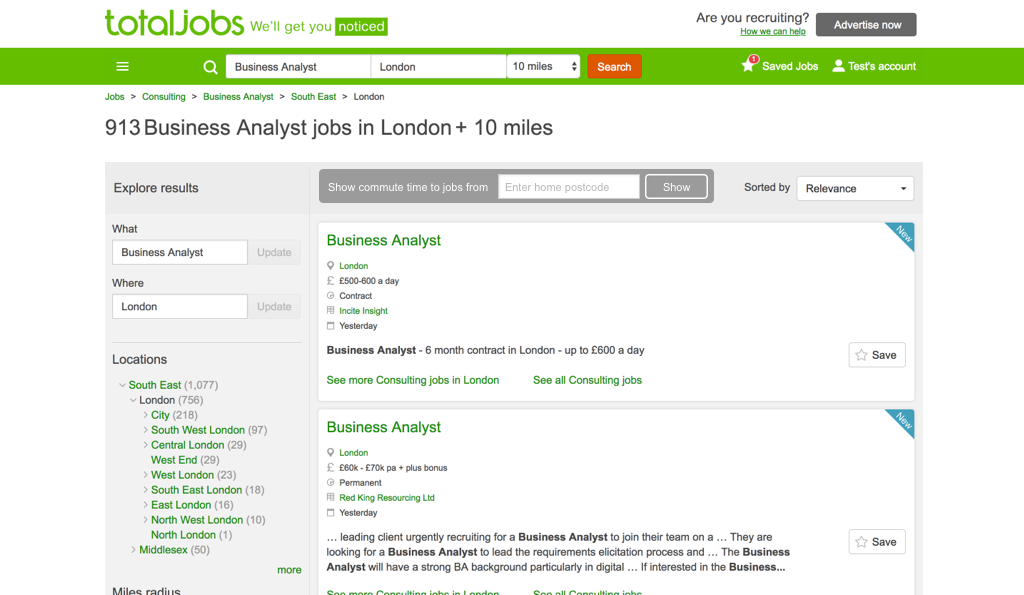This screenshot has width=1024, height=595.
Task: Click the Where filter input field
Action: 180,306
